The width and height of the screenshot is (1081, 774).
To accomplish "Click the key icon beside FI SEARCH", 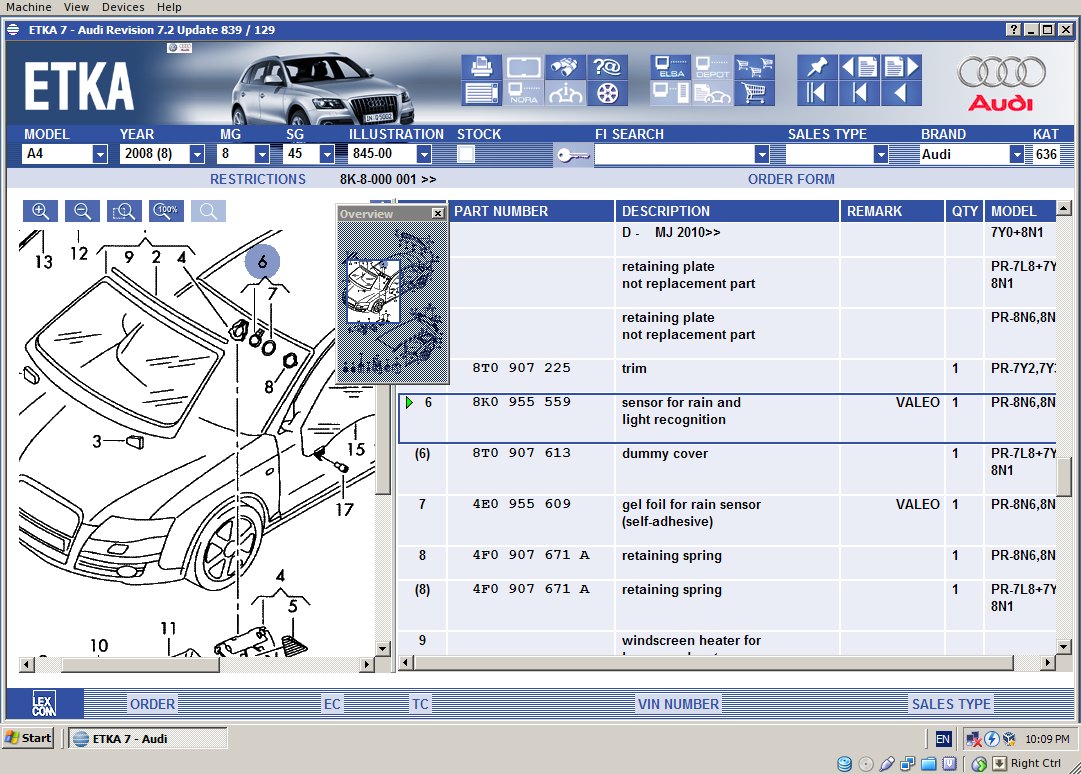I will tap(572, 155).
